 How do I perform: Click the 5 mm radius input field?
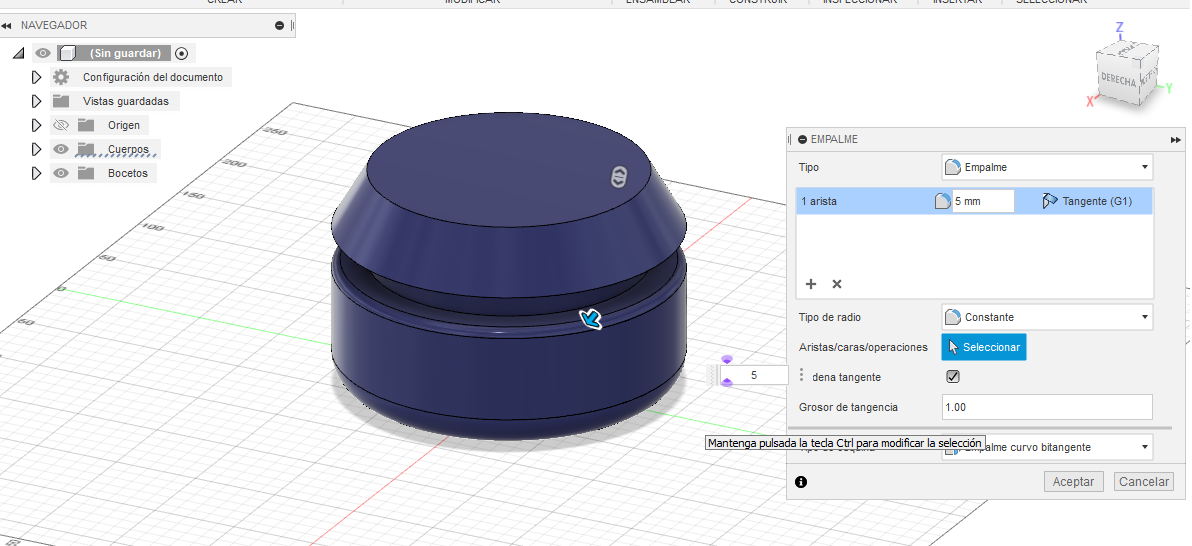click(x=983, y=202)
